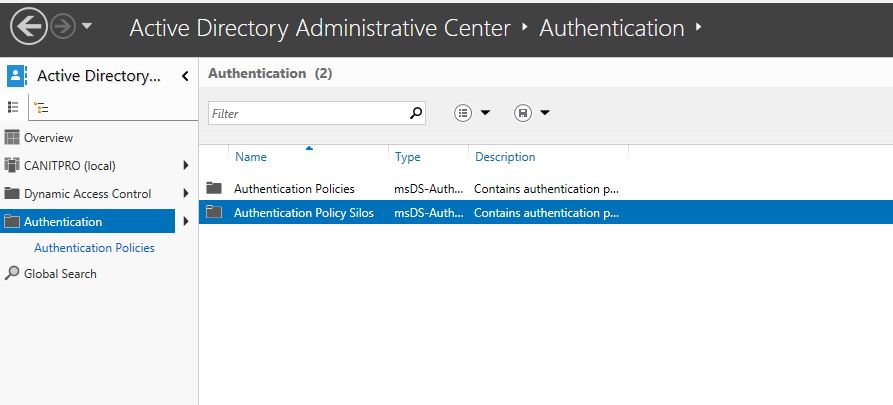893x405 pixels.
Task: Switch to list view tab
Action: click(13, 107)
